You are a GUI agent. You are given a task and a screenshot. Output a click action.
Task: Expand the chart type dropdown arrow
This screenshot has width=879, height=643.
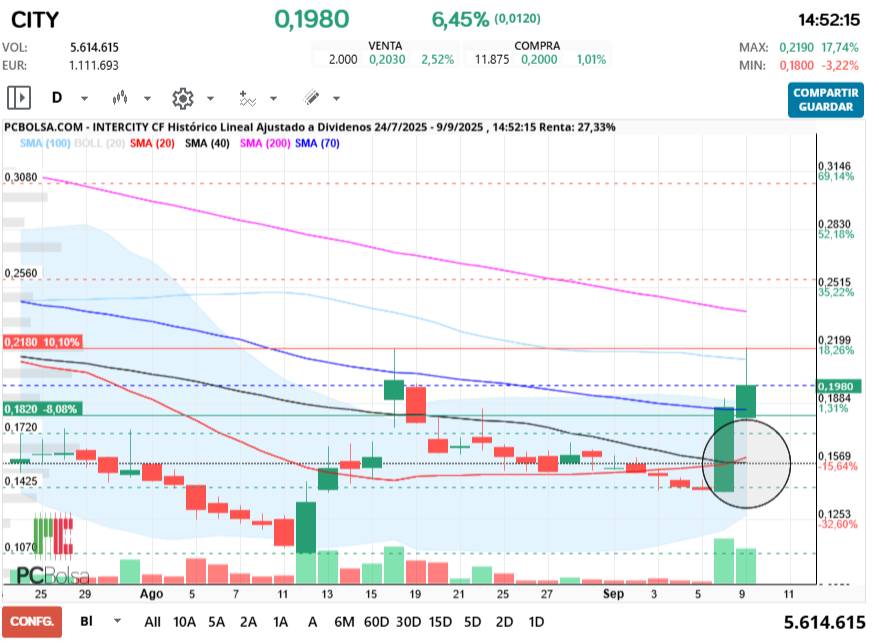[x=147, y=99]
